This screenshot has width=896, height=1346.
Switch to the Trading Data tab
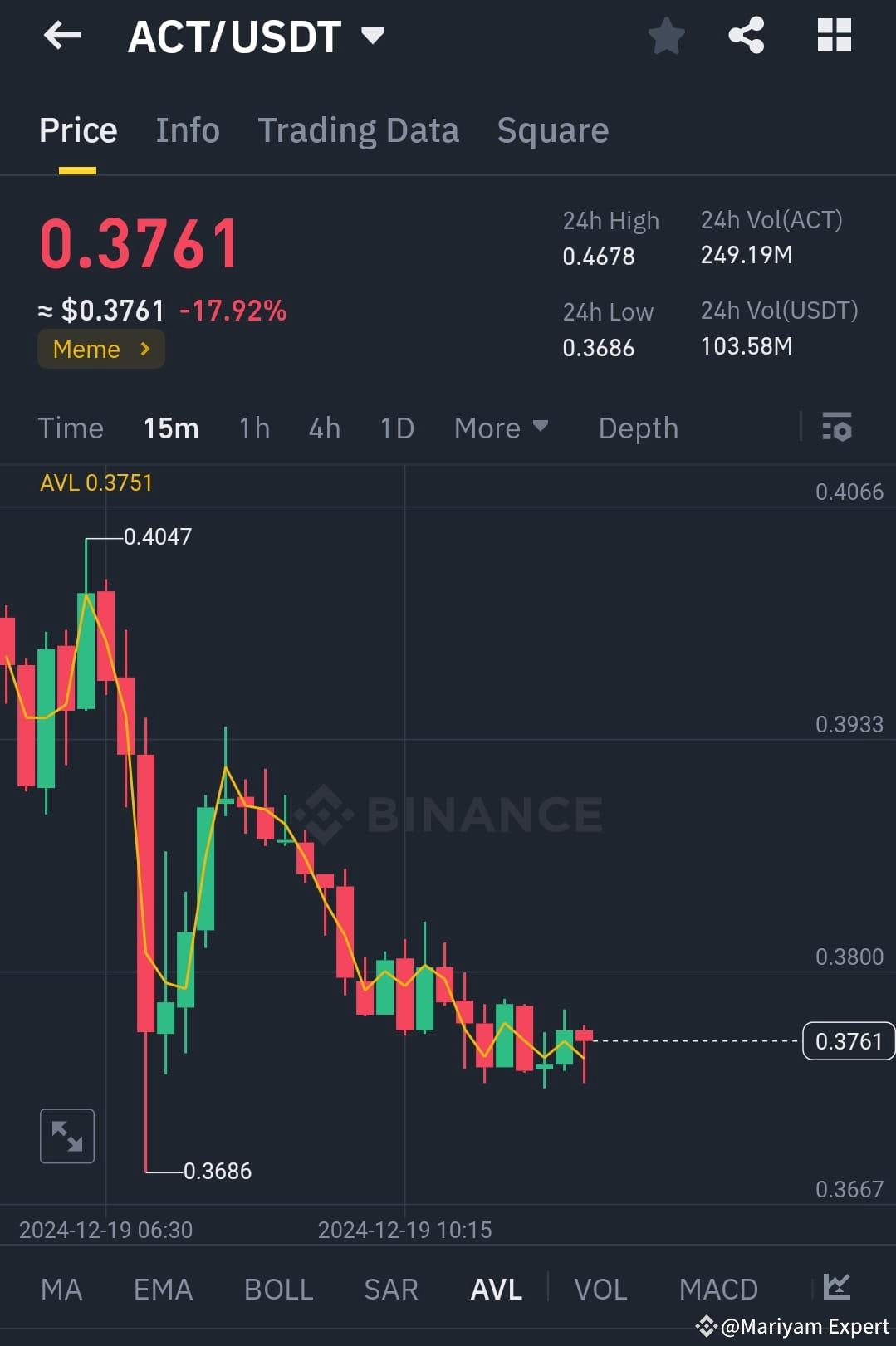(359, 130)
